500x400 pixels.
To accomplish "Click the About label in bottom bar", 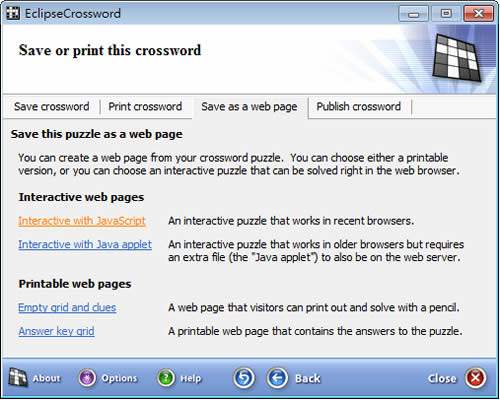I will [47, 378].
